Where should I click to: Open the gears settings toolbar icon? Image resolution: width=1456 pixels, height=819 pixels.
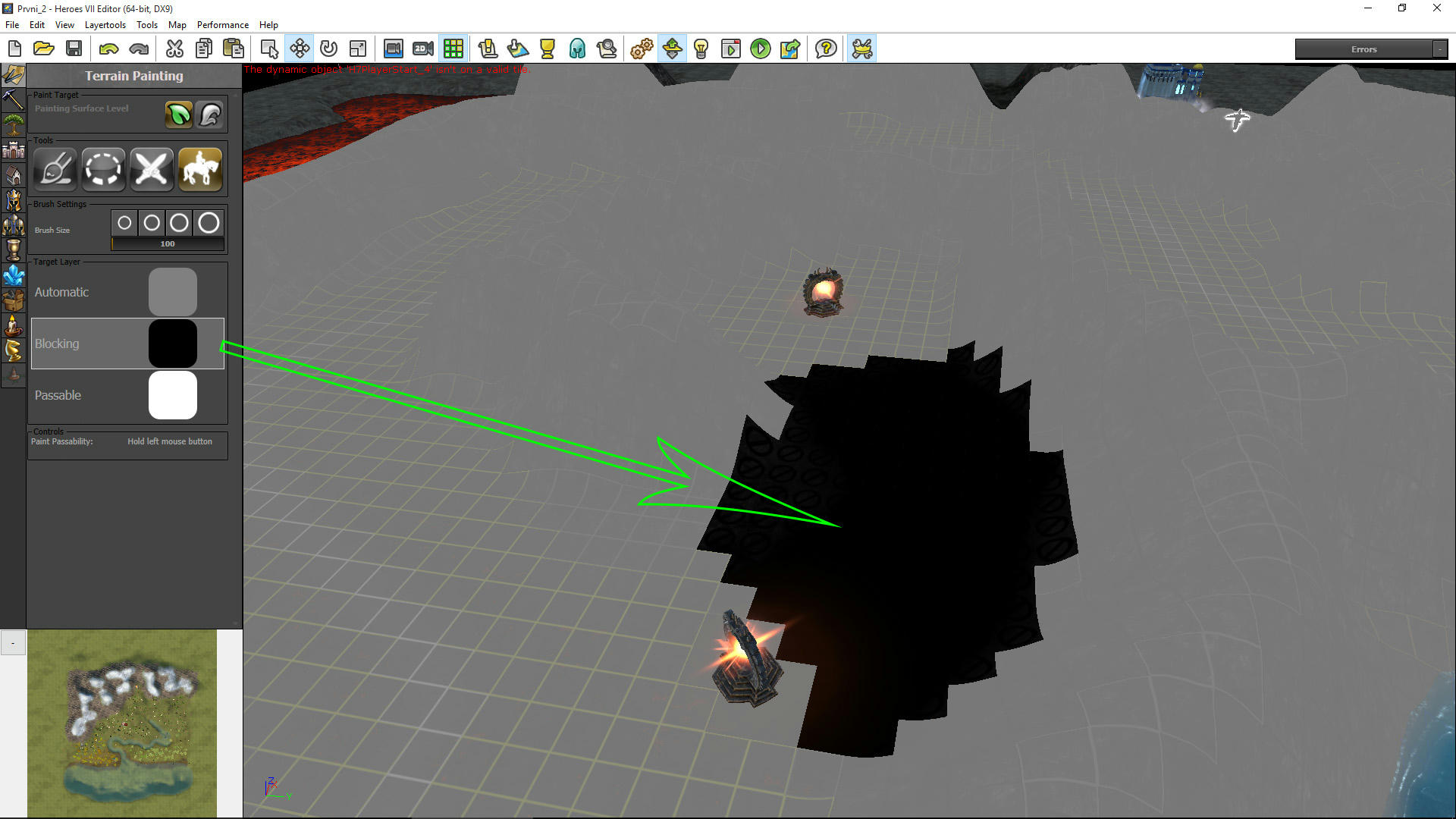click(642, 49)
